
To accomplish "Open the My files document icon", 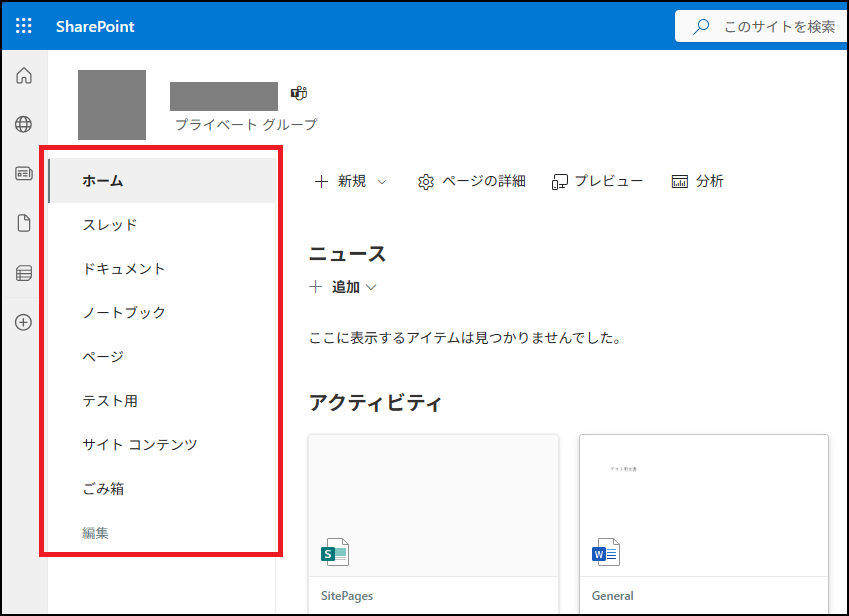I will coord(24,223).
